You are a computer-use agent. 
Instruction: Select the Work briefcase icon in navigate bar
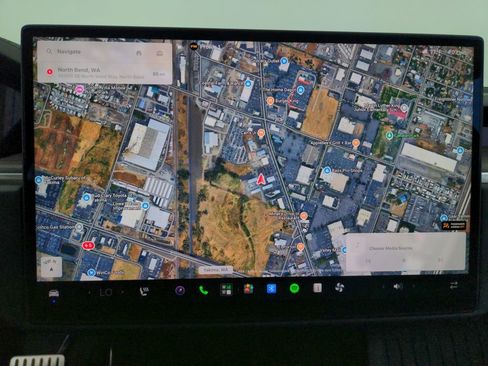point(160,53)
